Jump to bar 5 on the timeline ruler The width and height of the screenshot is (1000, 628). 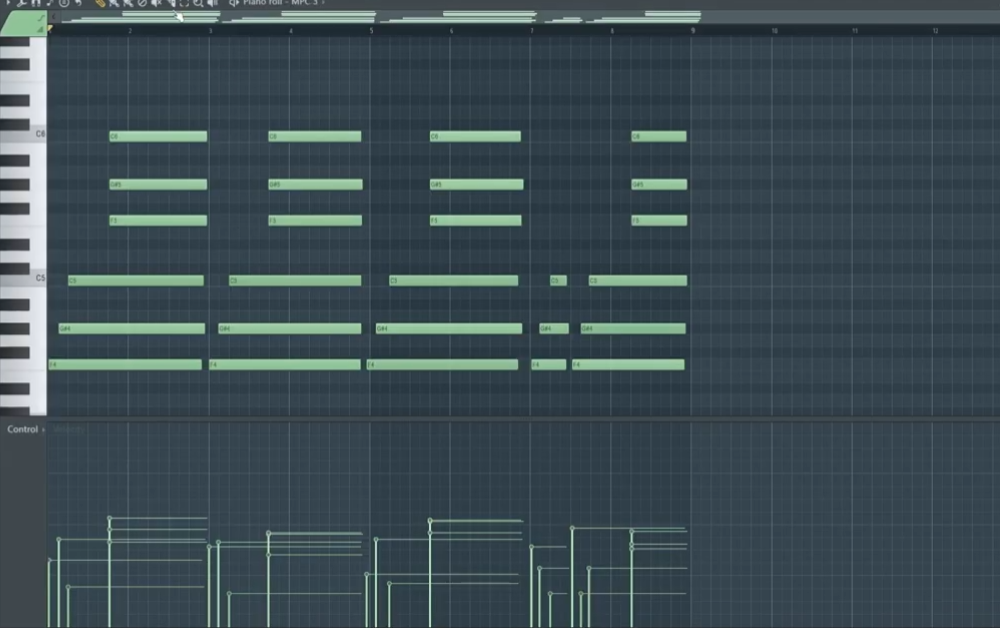coord(371,31)
